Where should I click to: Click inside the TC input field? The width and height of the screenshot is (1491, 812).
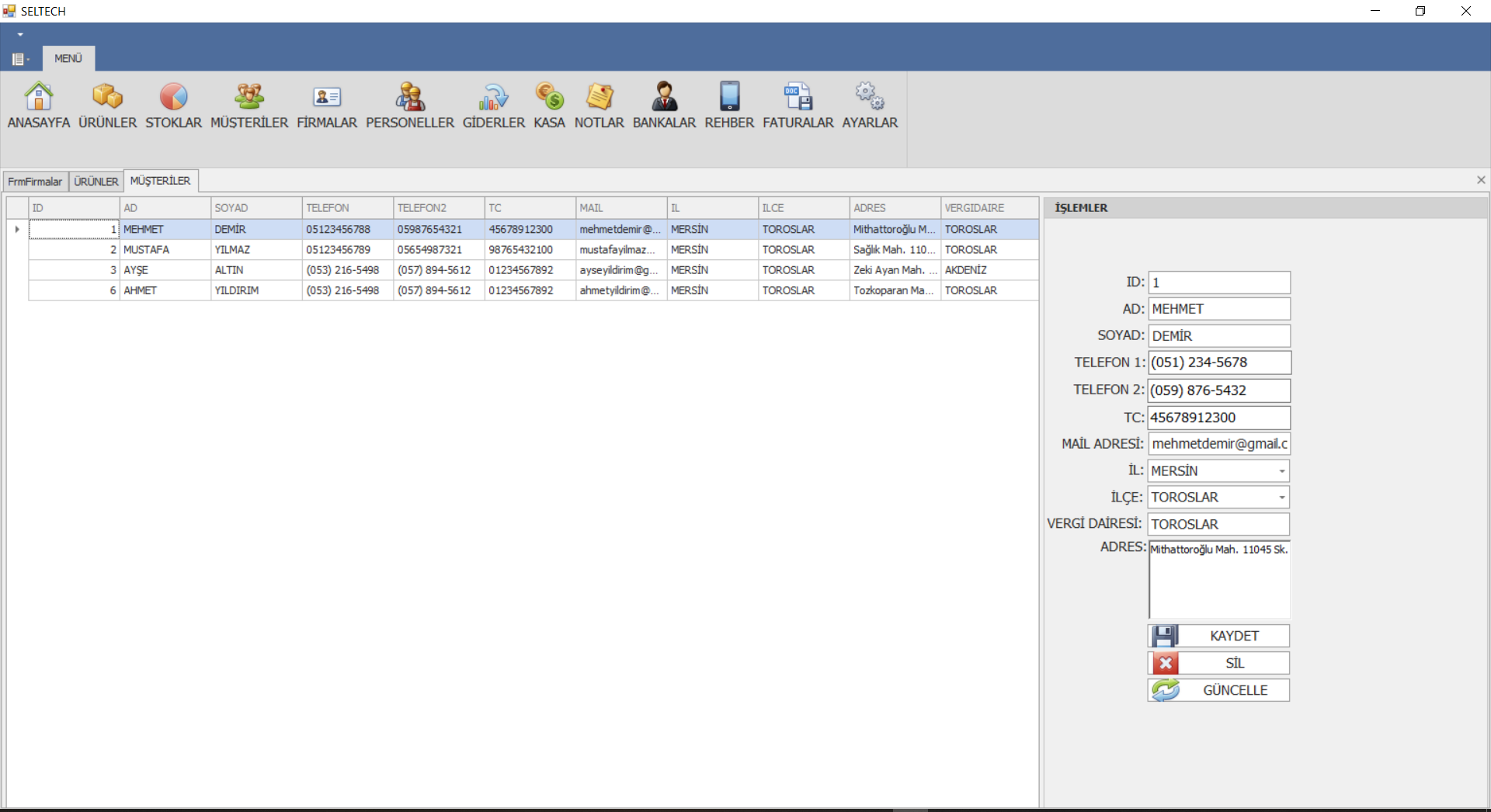pos(1218,418)
